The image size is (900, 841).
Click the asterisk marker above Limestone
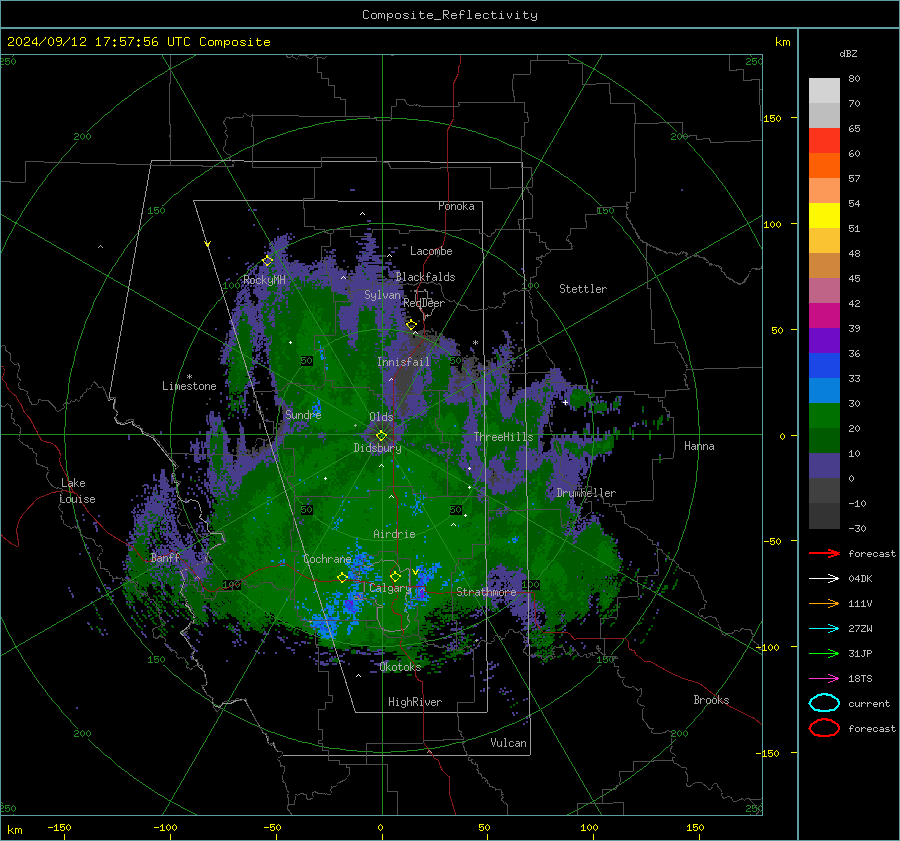click(x=189, y=377)
